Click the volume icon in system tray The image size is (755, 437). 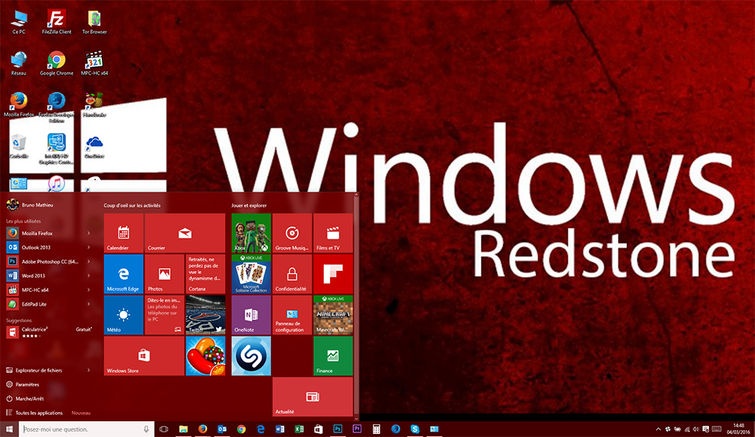[x=696, y=429]
